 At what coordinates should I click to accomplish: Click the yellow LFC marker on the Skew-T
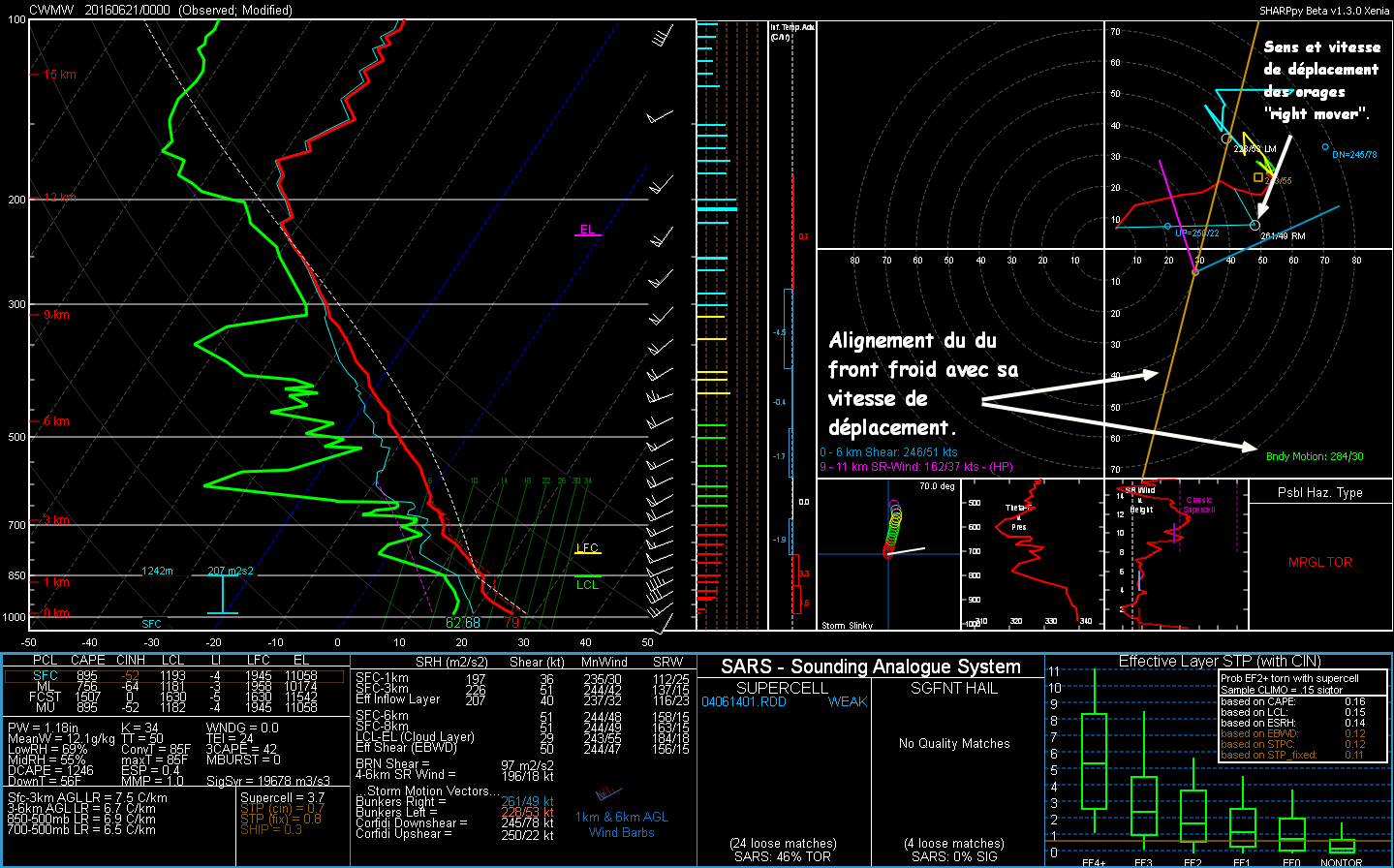(x=587, y=549)
